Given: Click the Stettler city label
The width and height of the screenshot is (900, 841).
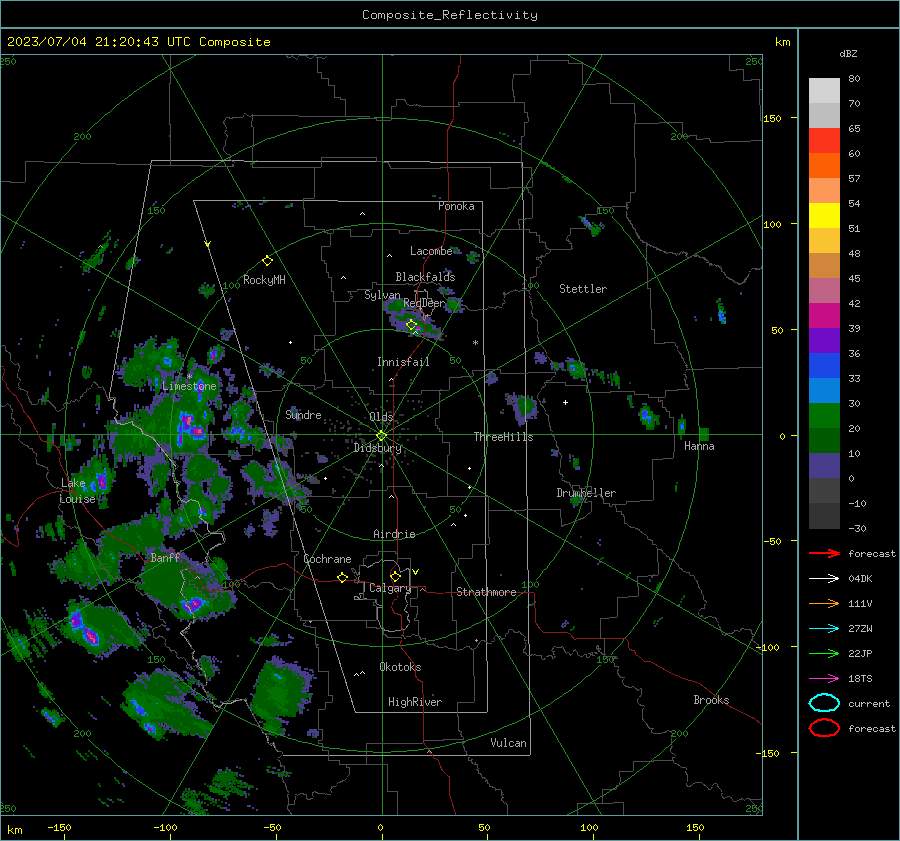Looking at the screenshot, I should pyautogui.click(x=583, y=289).
